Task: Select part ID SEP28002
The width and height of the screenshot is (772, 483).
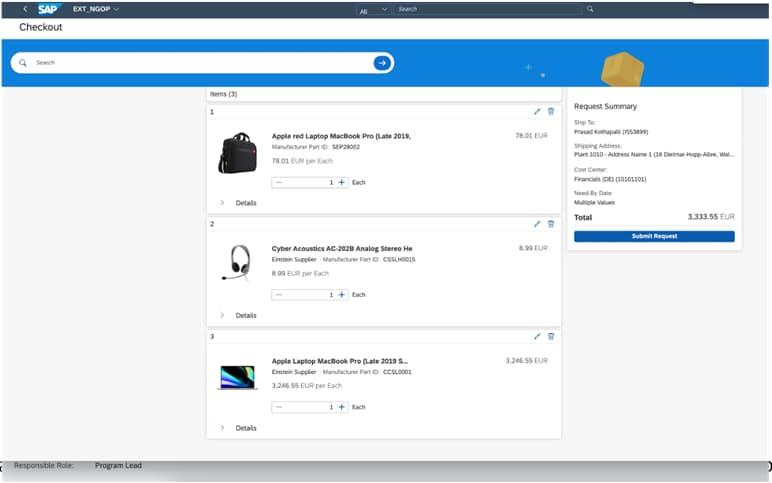Action: pos(346,147)
